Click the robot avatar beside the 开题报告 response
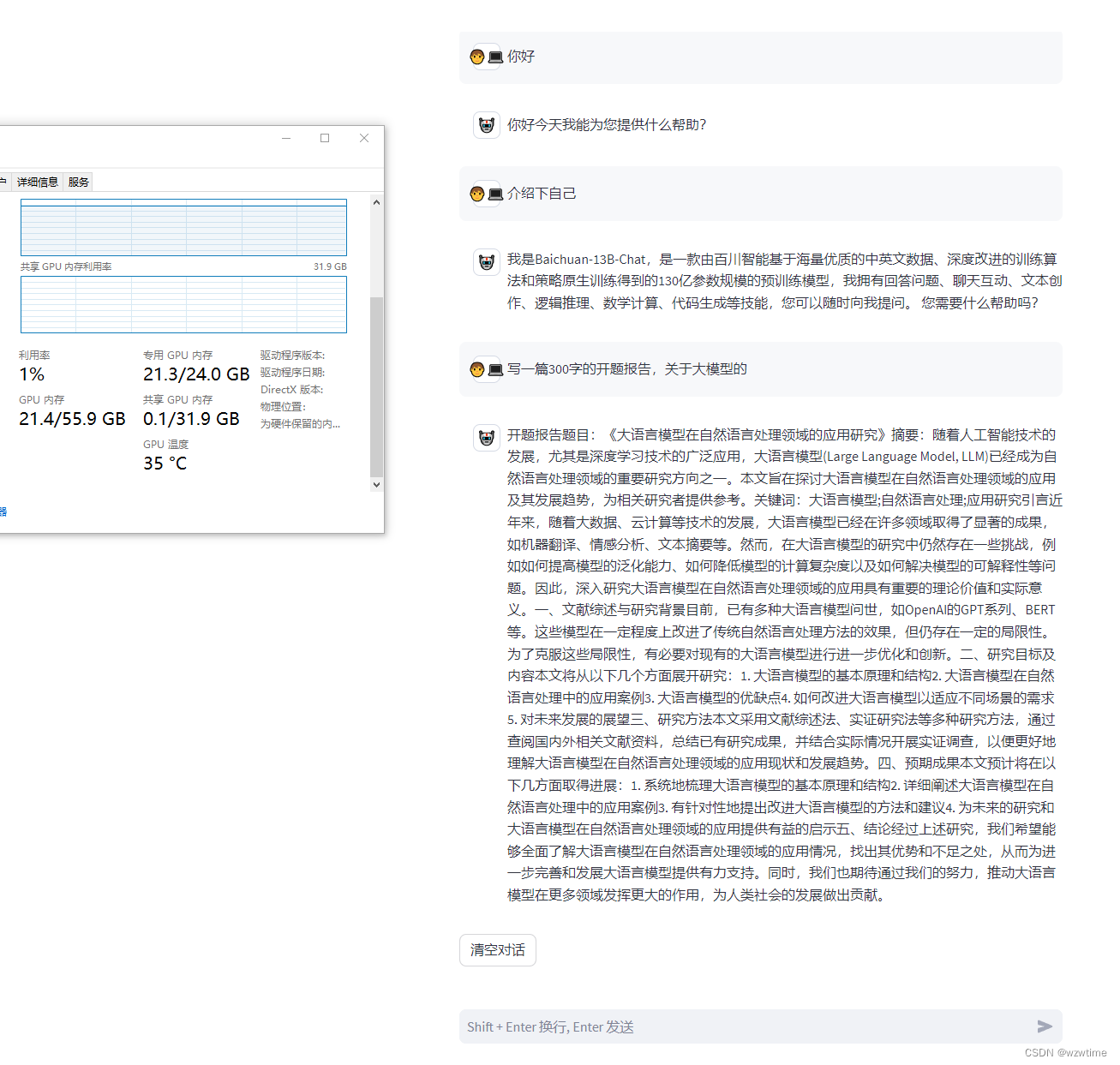Image resolution: width=1120 pixels, height=1065 pixels. pyautogui.click(x=486, y=437)
